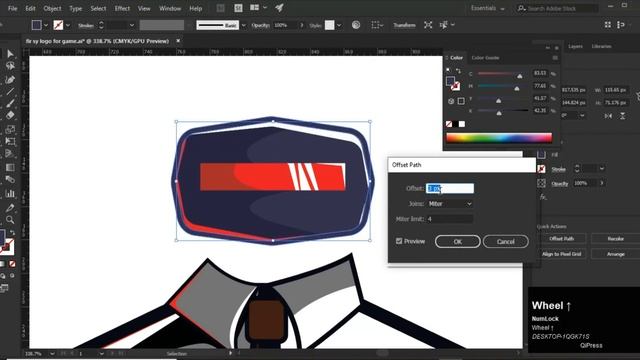Screen dimensions: 640x360
Task: Open the Object menu
Action: 52,8
